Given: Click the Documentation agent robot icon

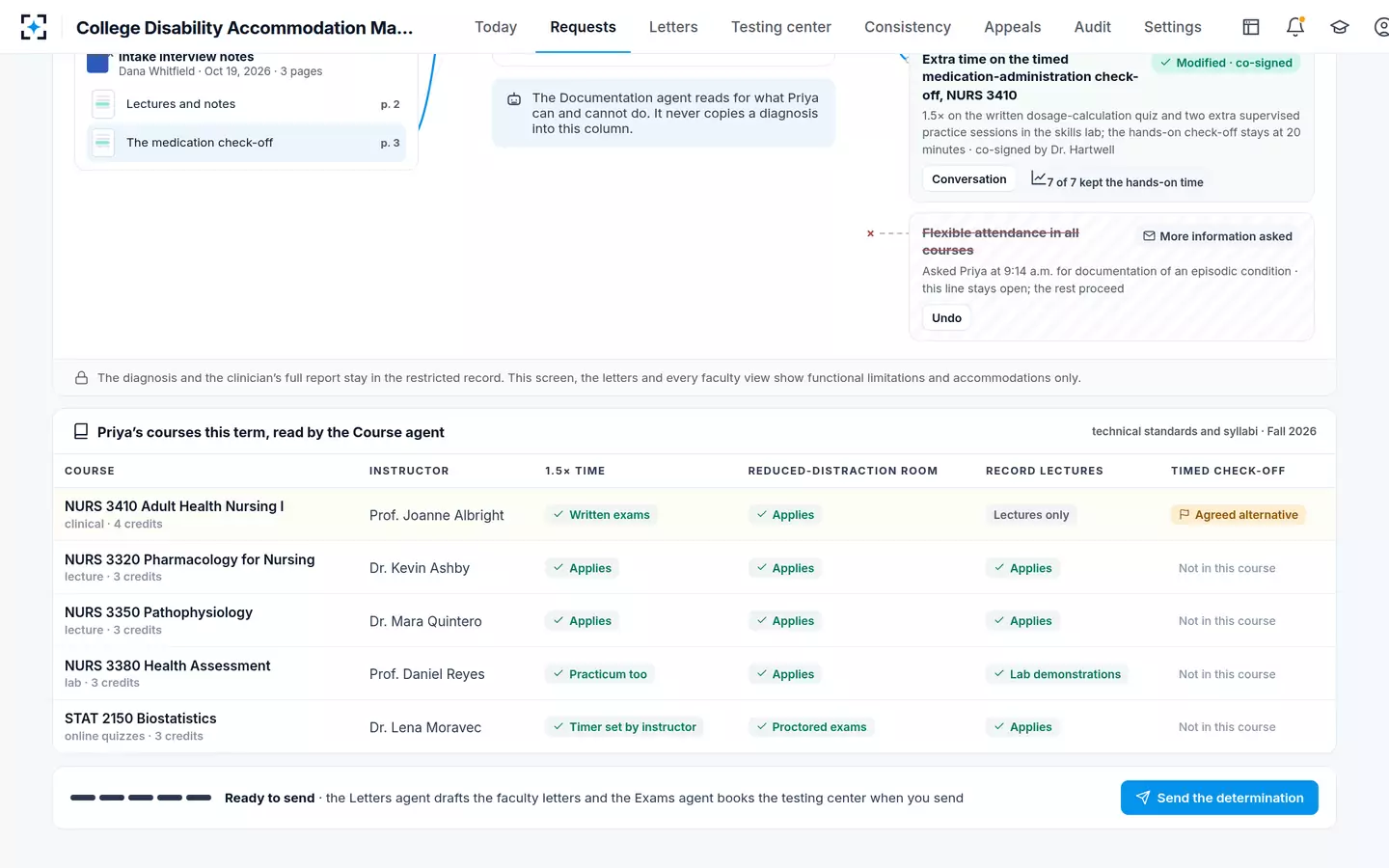Looking at the screenshot, I should pyautogui.click(x=514, y=99).
